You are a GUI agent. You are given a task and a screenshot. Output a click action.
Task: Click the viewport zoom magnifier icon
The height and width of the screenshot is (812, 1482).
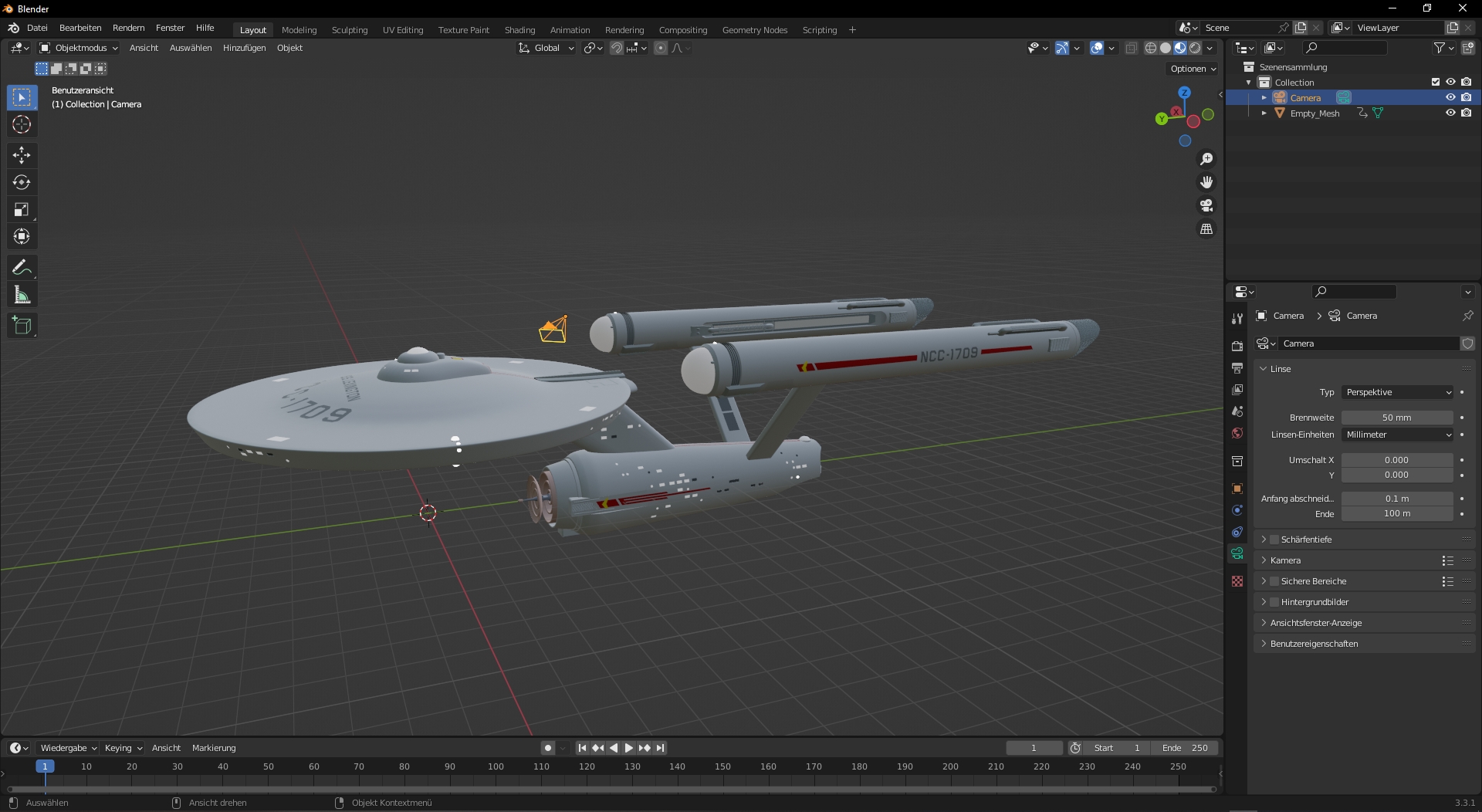pyautogui.click(x=1206, y=159)
